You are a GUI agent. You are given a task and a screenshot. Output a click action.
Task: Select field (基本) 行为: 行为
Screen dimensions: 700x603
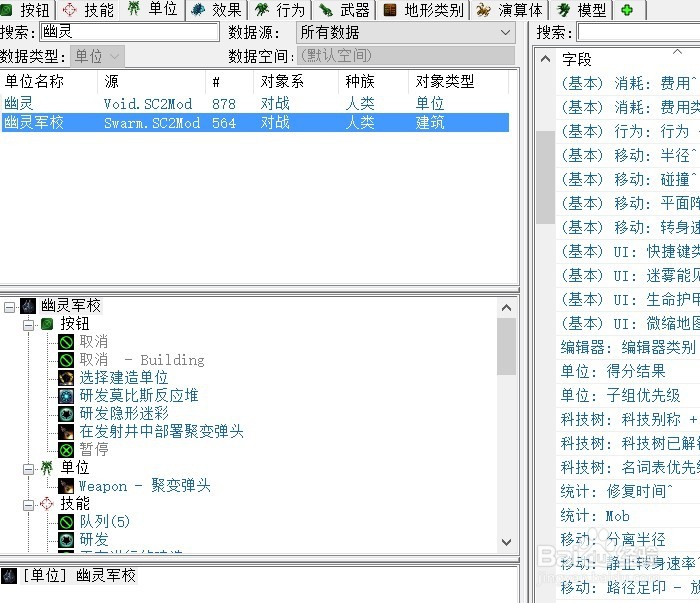point(629,132)
